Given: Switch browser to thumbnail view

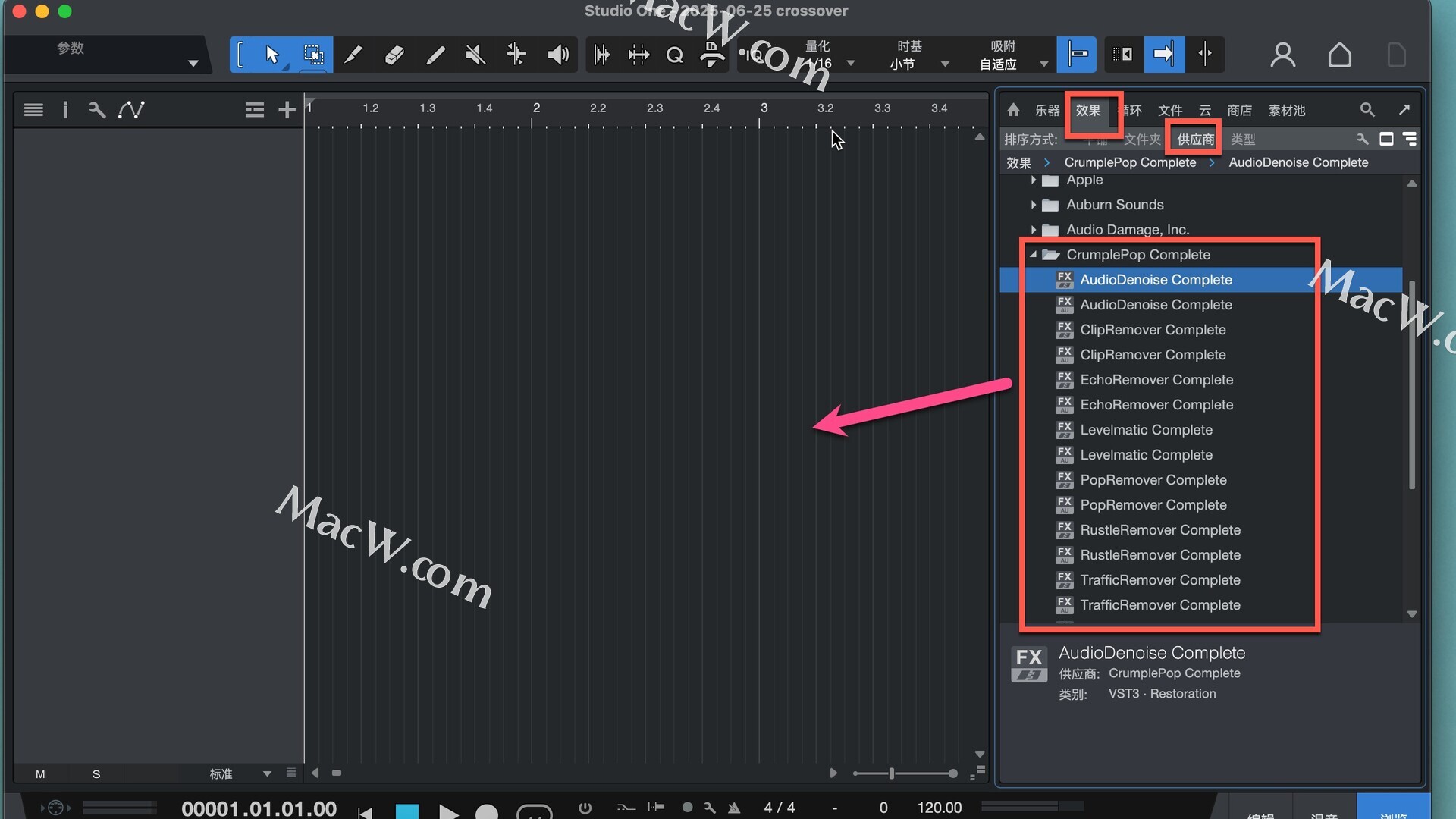Looking at the screenshot, I should (1386, 140).
